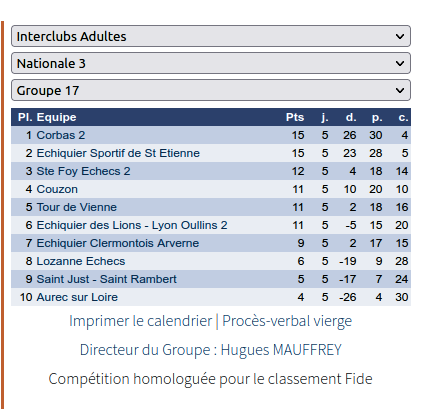Open the Interclubs Adultes competition dropdown
Viewport: 425px width, 409px height.
[211, 36]
